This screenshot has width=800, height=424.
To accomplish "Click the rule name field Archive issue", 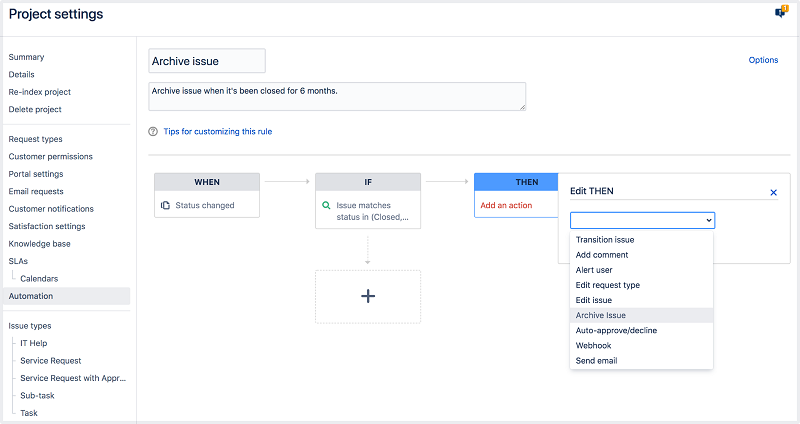I will 207,61.
